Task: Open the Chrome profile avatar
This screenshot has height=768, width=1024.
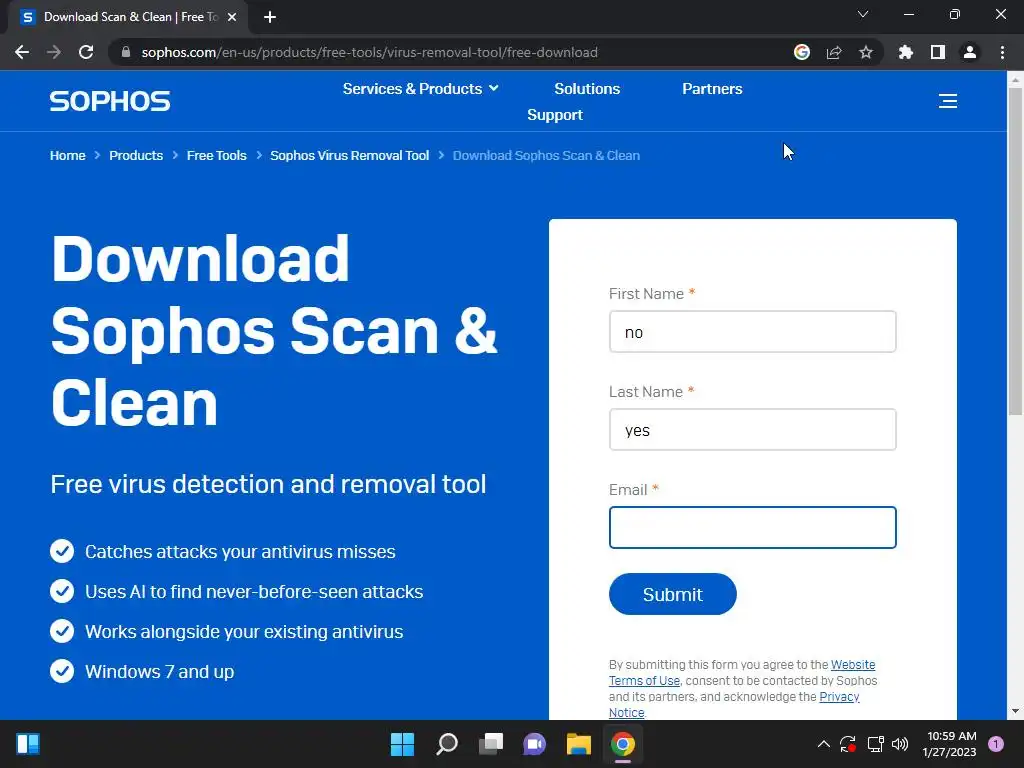Action: (970, 52)
